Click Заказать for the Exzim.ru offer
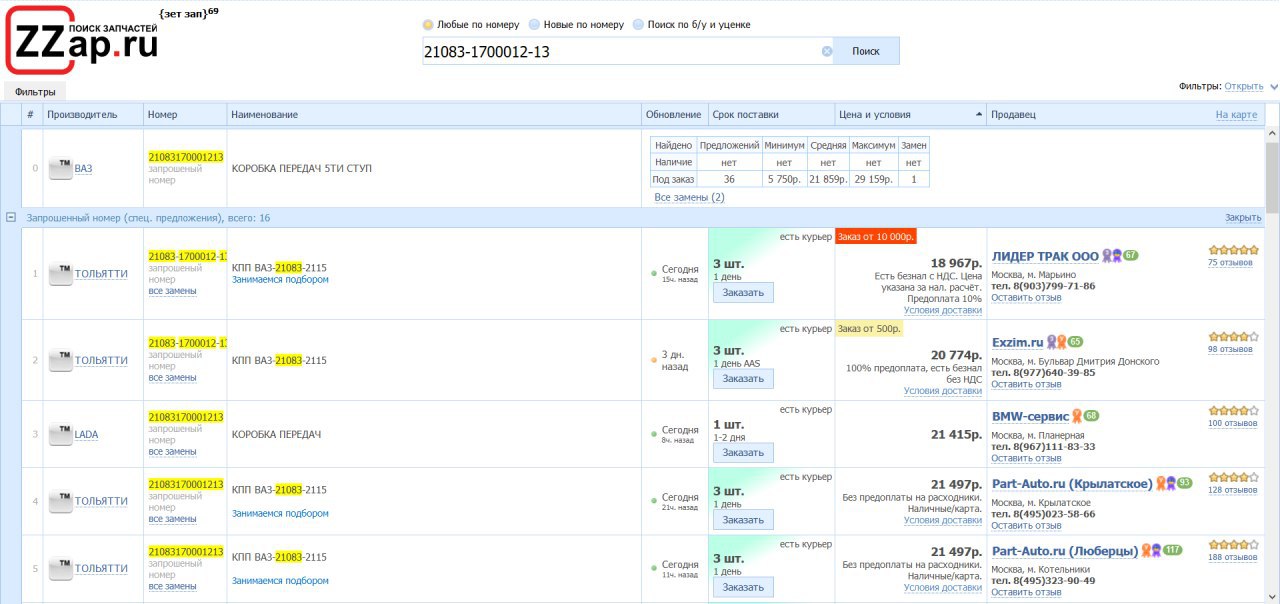 pos(743,379)
